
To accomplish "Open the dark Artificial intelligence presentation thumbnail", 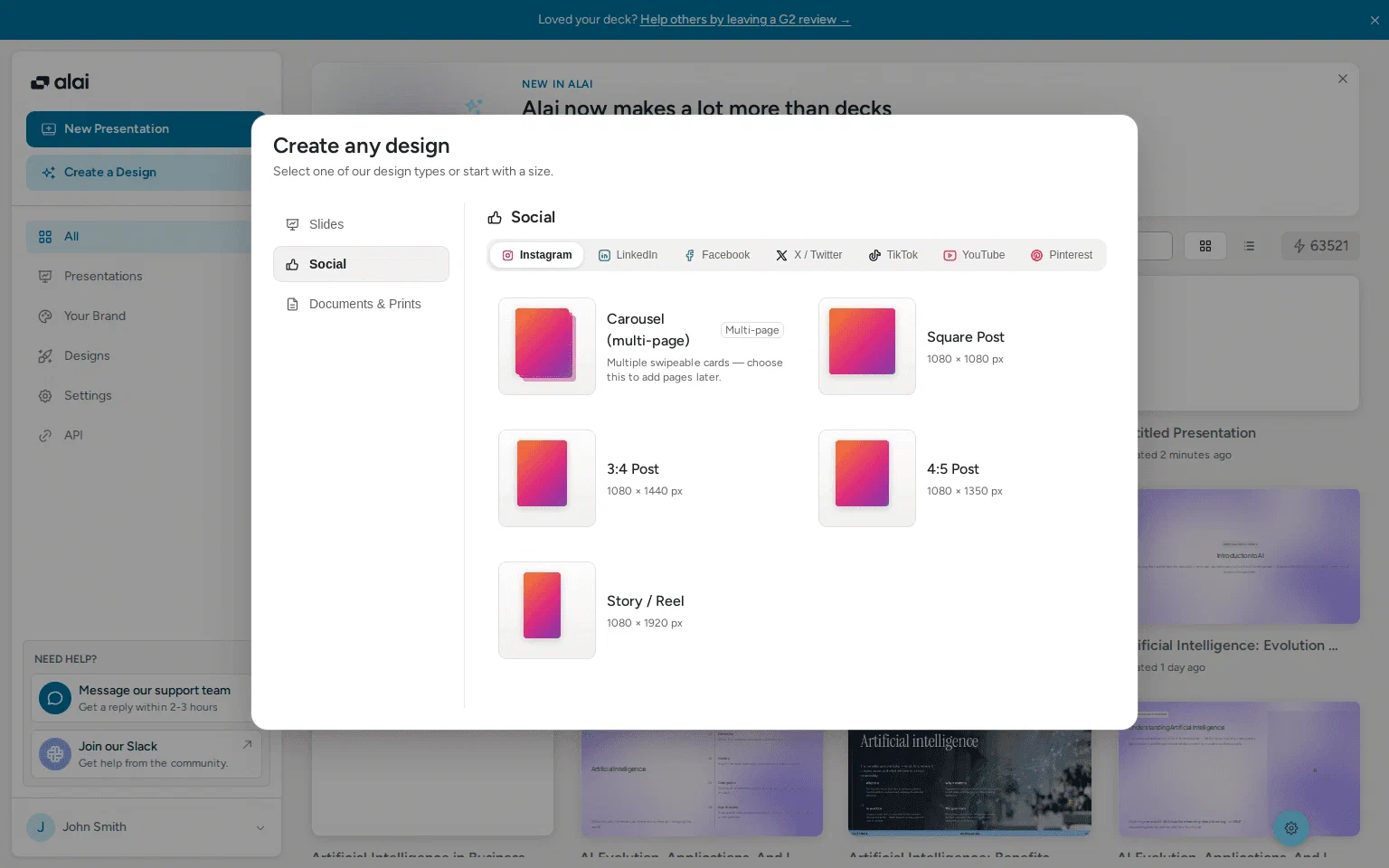I will click(x=969, y=783).
